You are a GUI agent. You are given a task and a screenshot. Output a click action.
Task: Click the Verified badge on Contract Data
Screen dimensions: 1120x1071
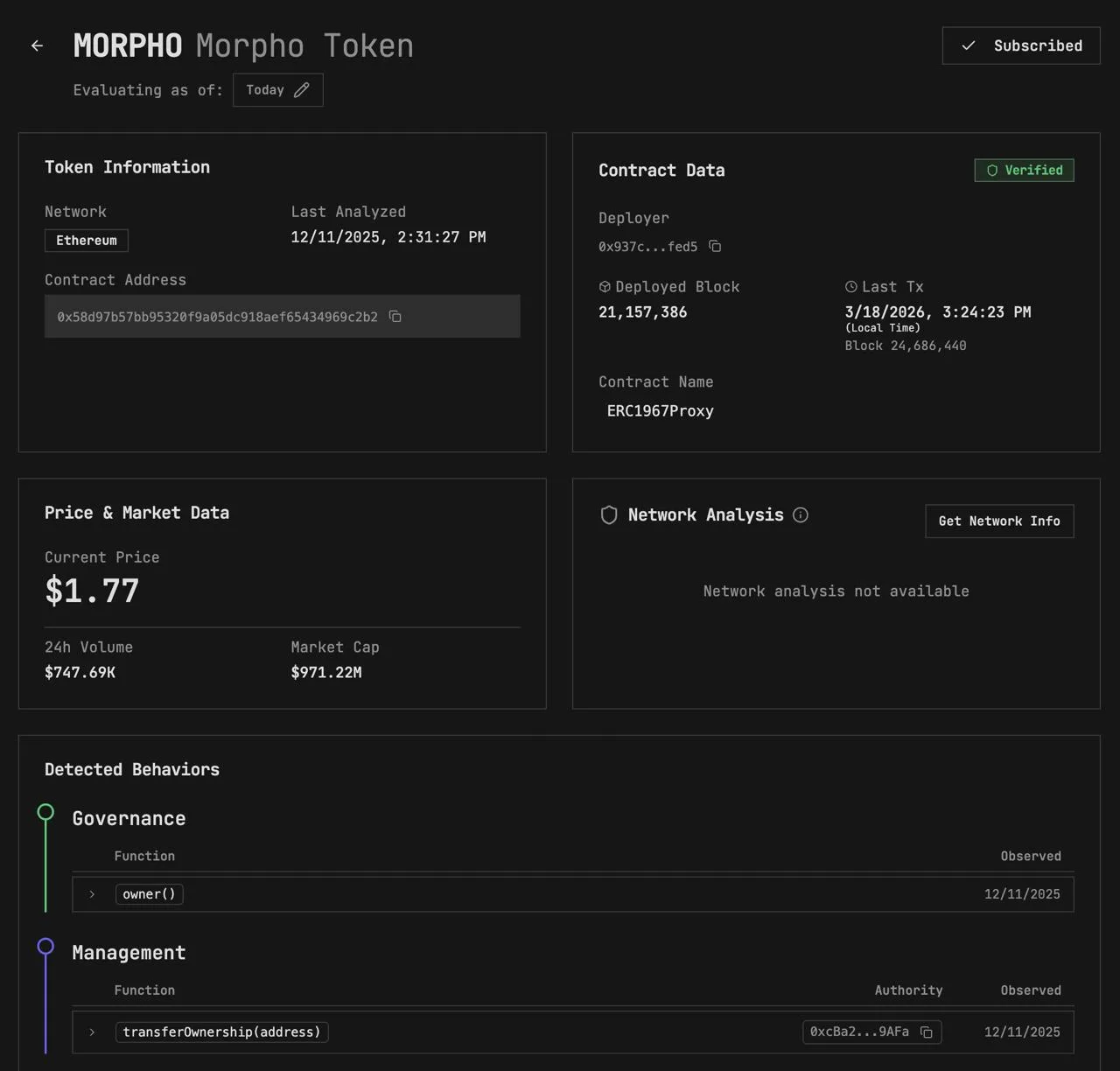pyautogui.click(x=1024, y=170)
